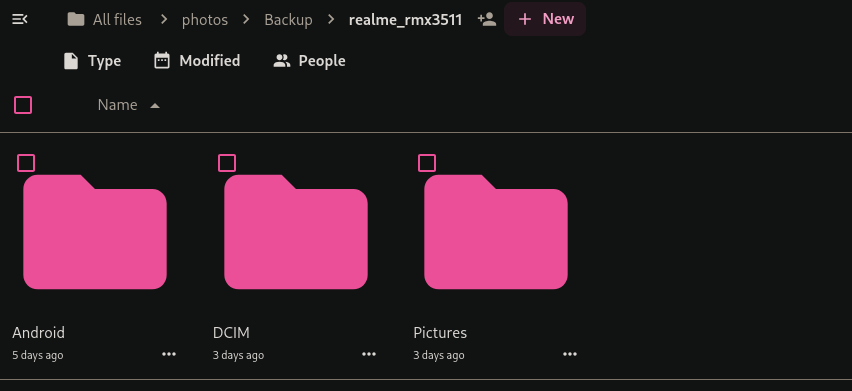
Task: Navigate to photos breadcrumb
Action: pyautogui.click(x=205, y=20)
